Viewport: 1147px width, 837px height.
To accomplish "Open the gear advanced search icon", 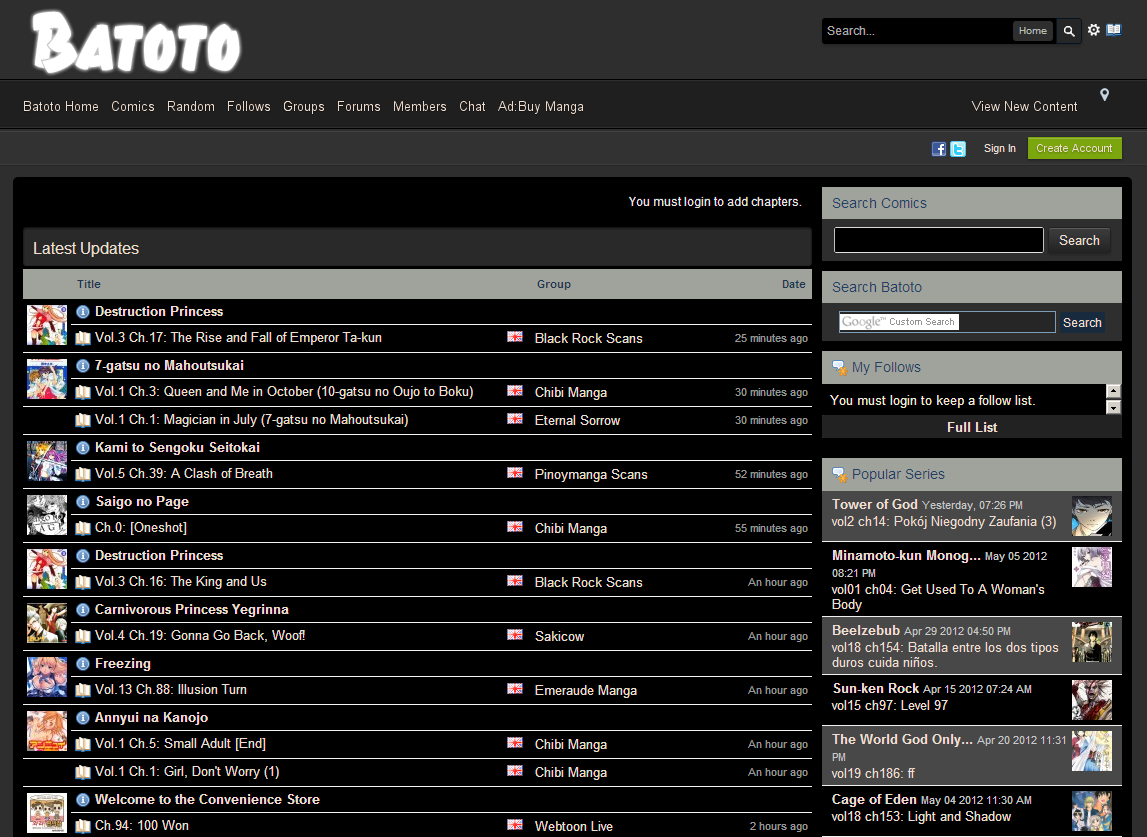I will (1094, 30).
